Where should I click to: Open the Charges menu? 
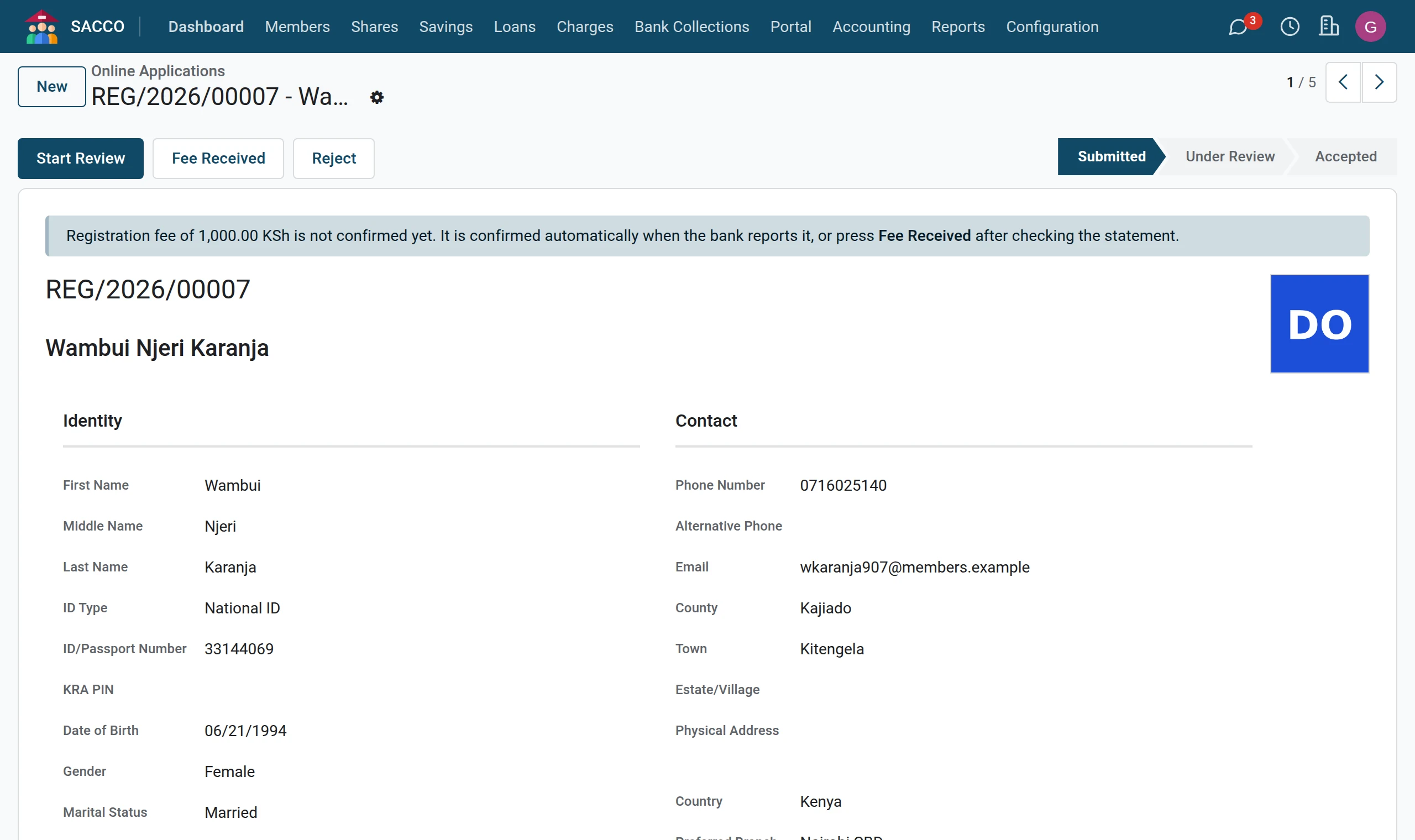pos(585,27)
